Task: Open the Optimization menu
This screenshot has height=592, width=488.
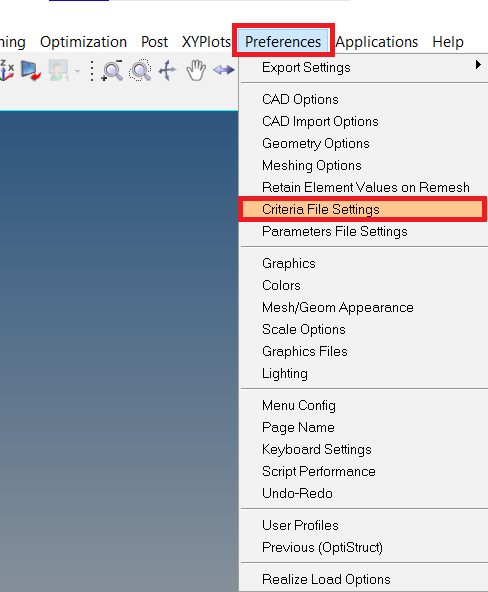Action: coord(83,42)
